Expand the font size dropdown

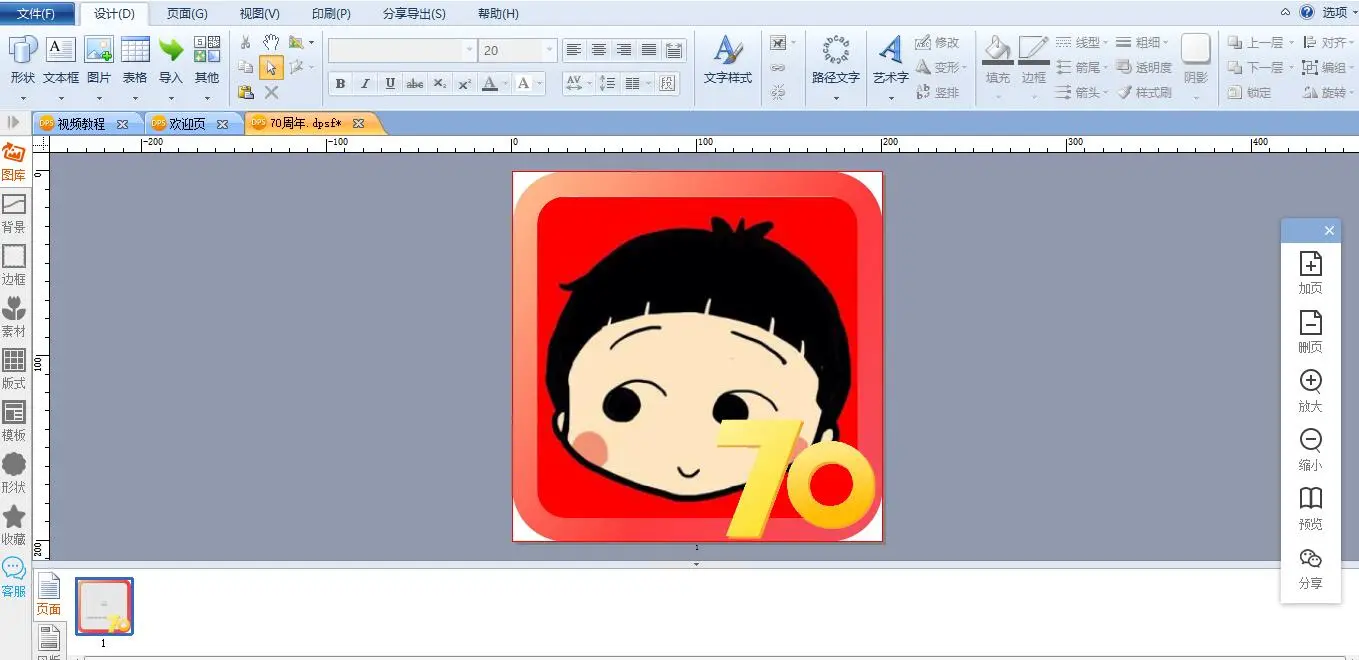click(549, 50)
